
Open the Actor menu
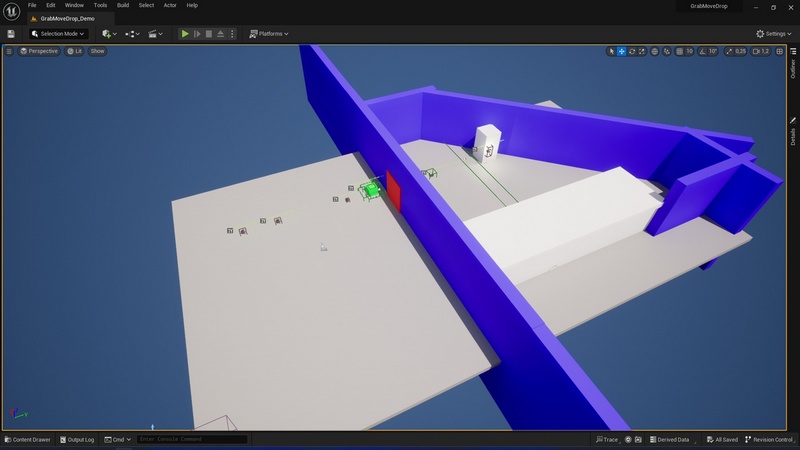(169, 5)
